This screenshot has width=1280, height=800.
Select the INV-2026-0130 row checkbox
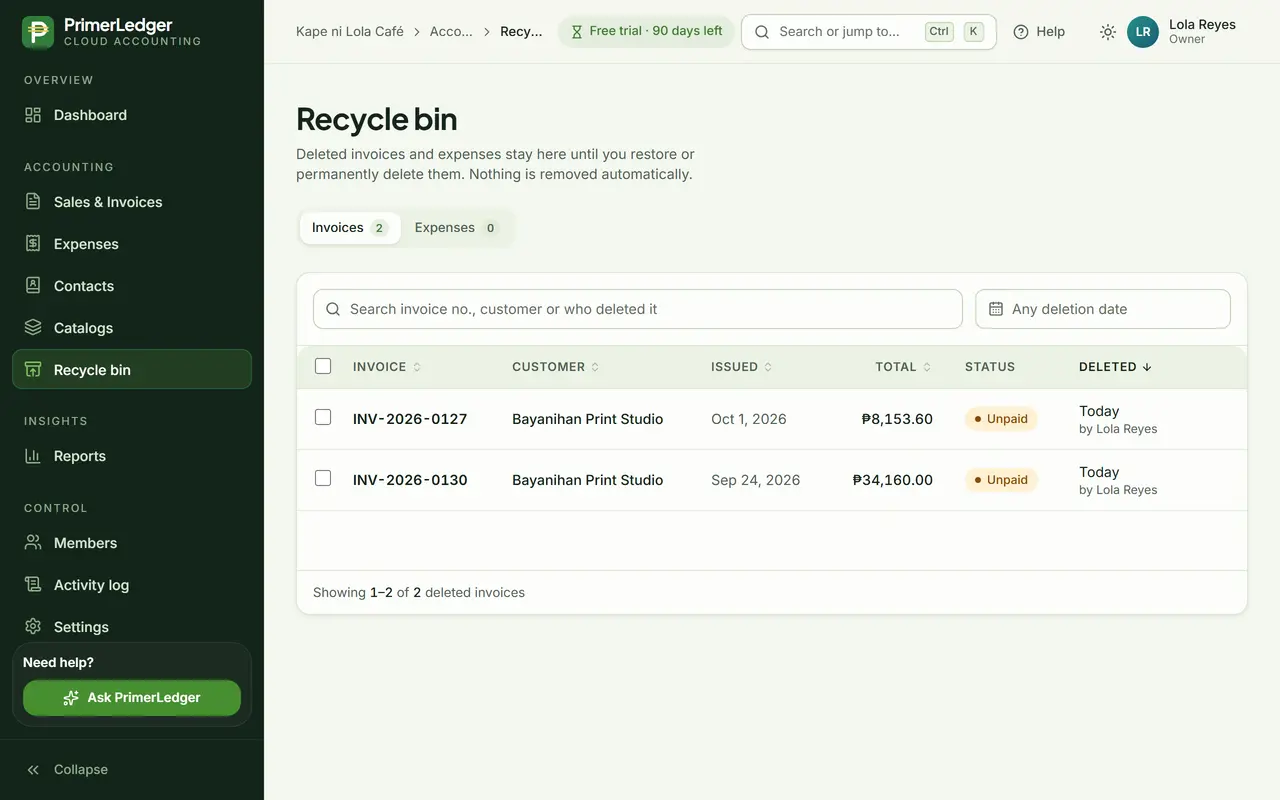(x=323, y=478)
